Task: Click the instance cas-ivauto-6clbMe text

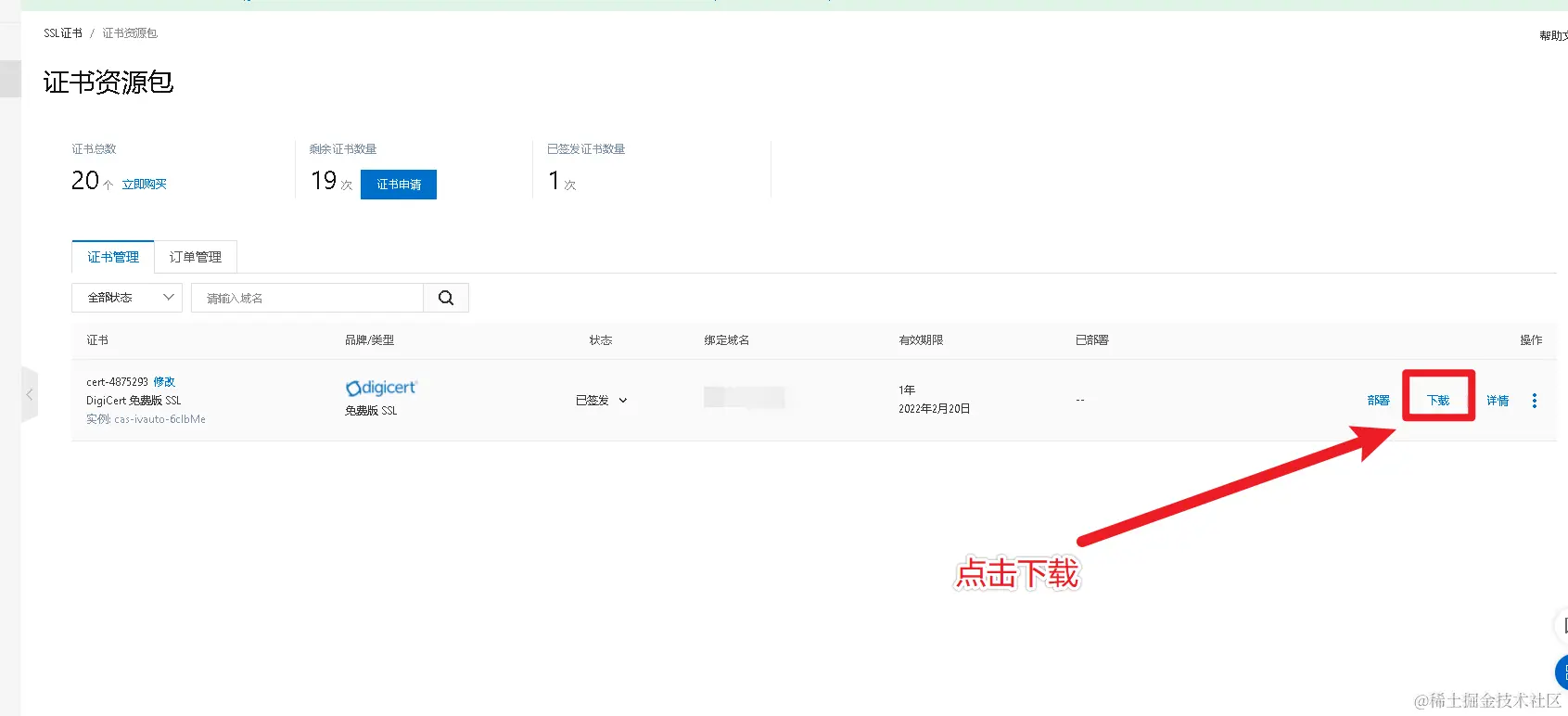Action: (159, 419)
